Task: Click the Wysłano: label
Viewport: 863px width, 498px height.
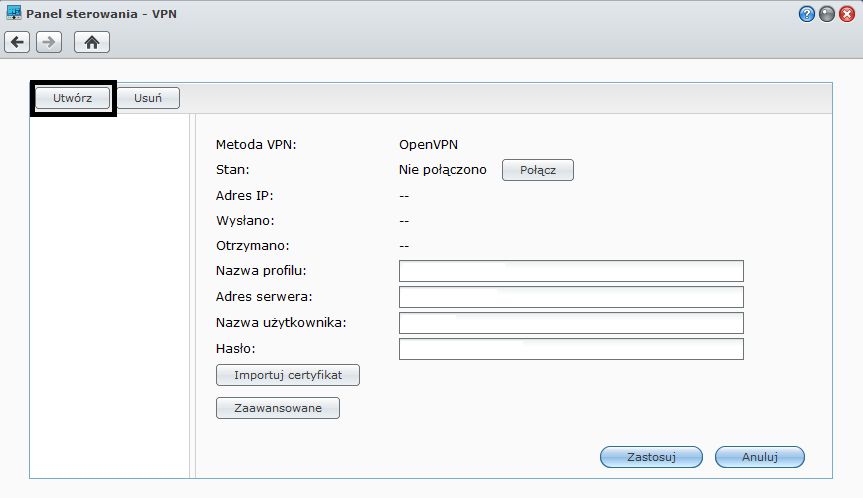Action: 245,221
